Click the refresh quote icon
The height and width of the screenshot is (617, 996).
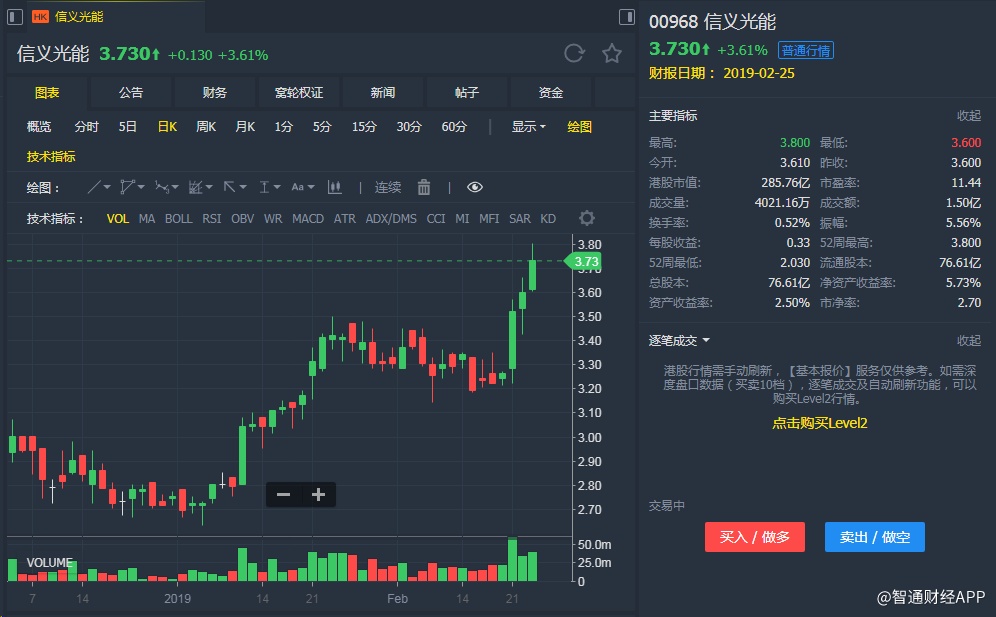click(574, 54)
